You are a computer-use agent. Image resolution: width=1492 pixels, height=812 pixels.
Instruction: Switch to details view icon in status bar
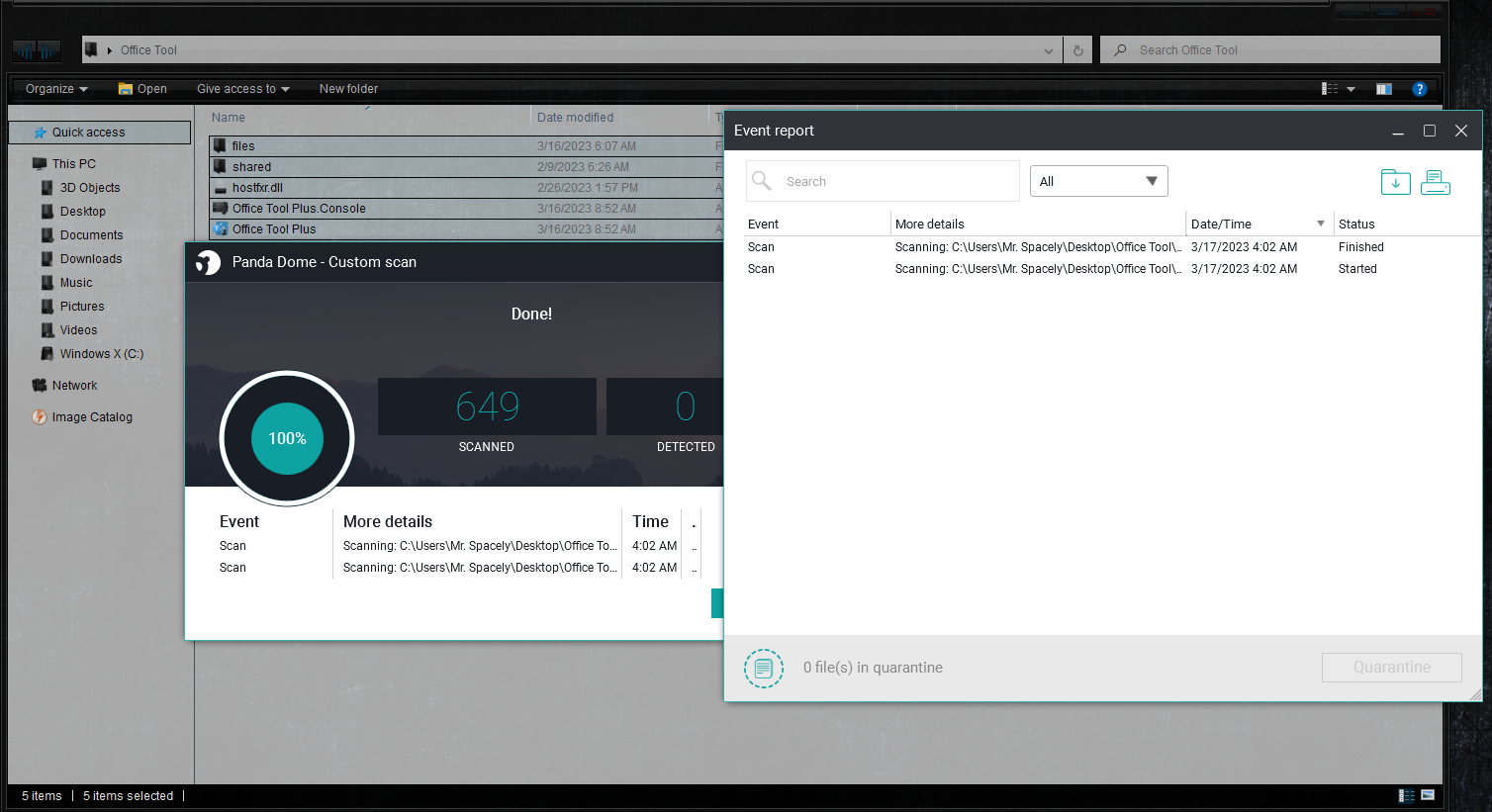(1407, 795)
